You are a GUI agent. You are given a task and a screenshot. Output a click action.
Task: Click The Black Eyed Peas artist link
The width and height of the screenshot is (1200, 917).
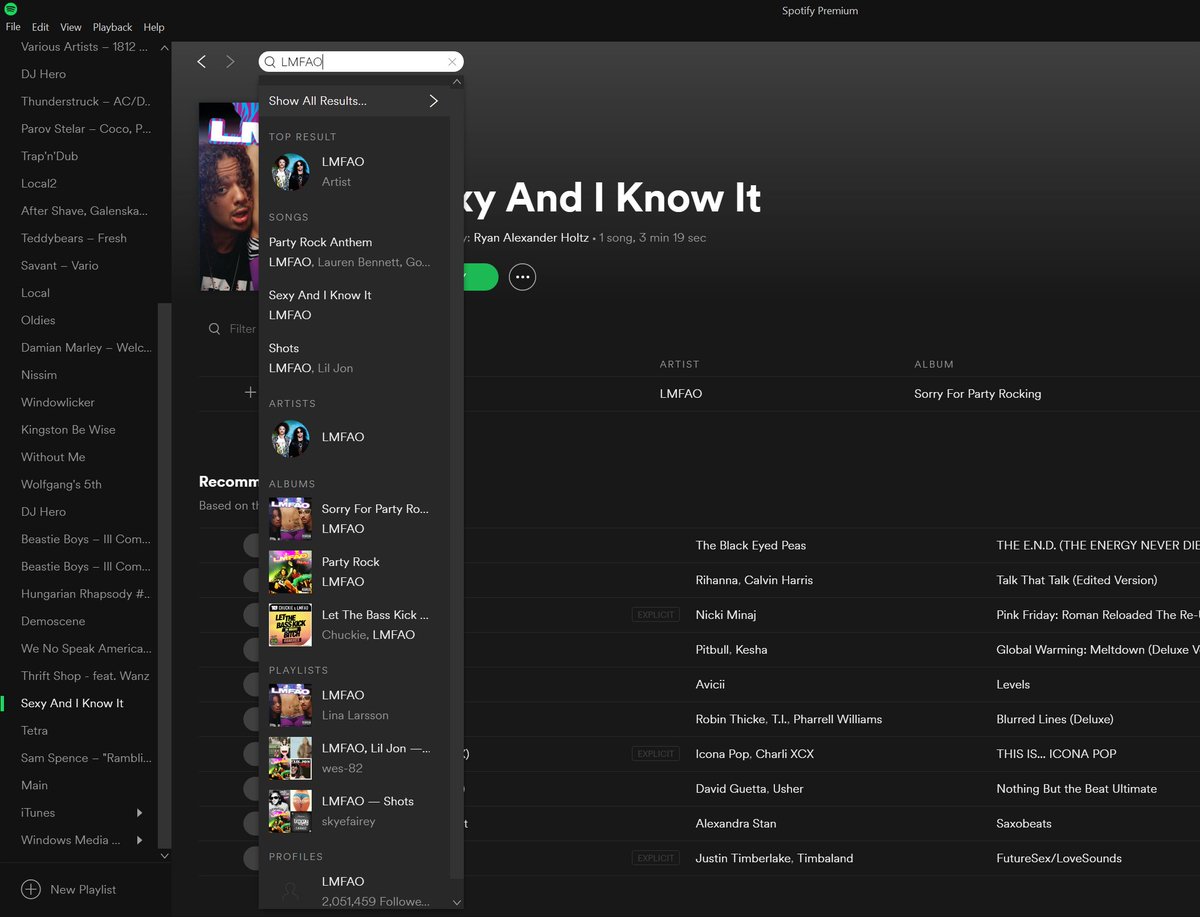(751, 545)
